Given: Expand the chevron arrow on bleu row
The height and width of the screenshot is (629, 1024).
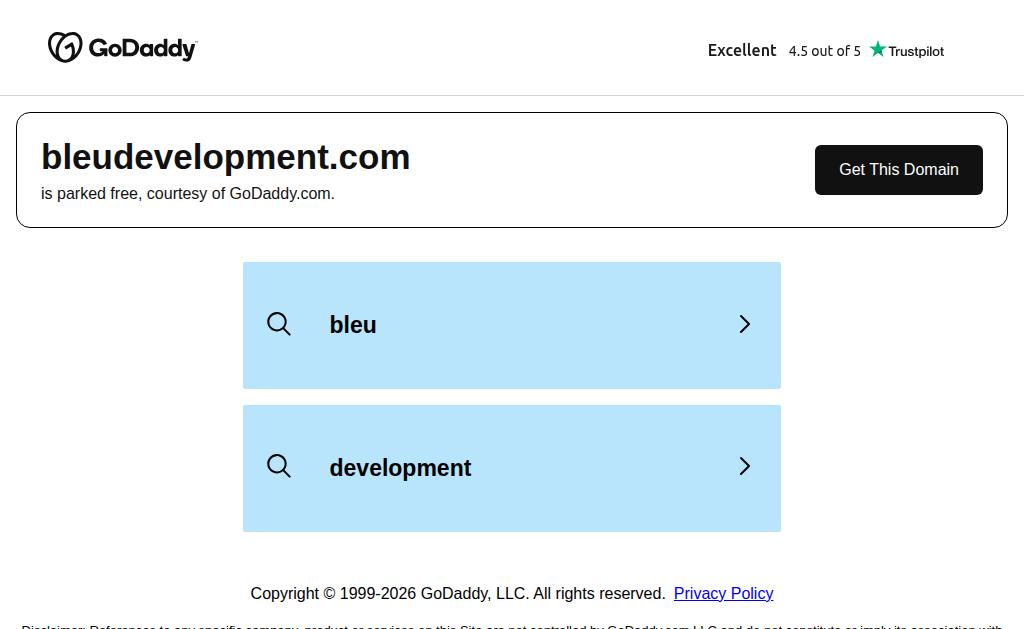Looking at the screenshot, I should tap(744, 324).
